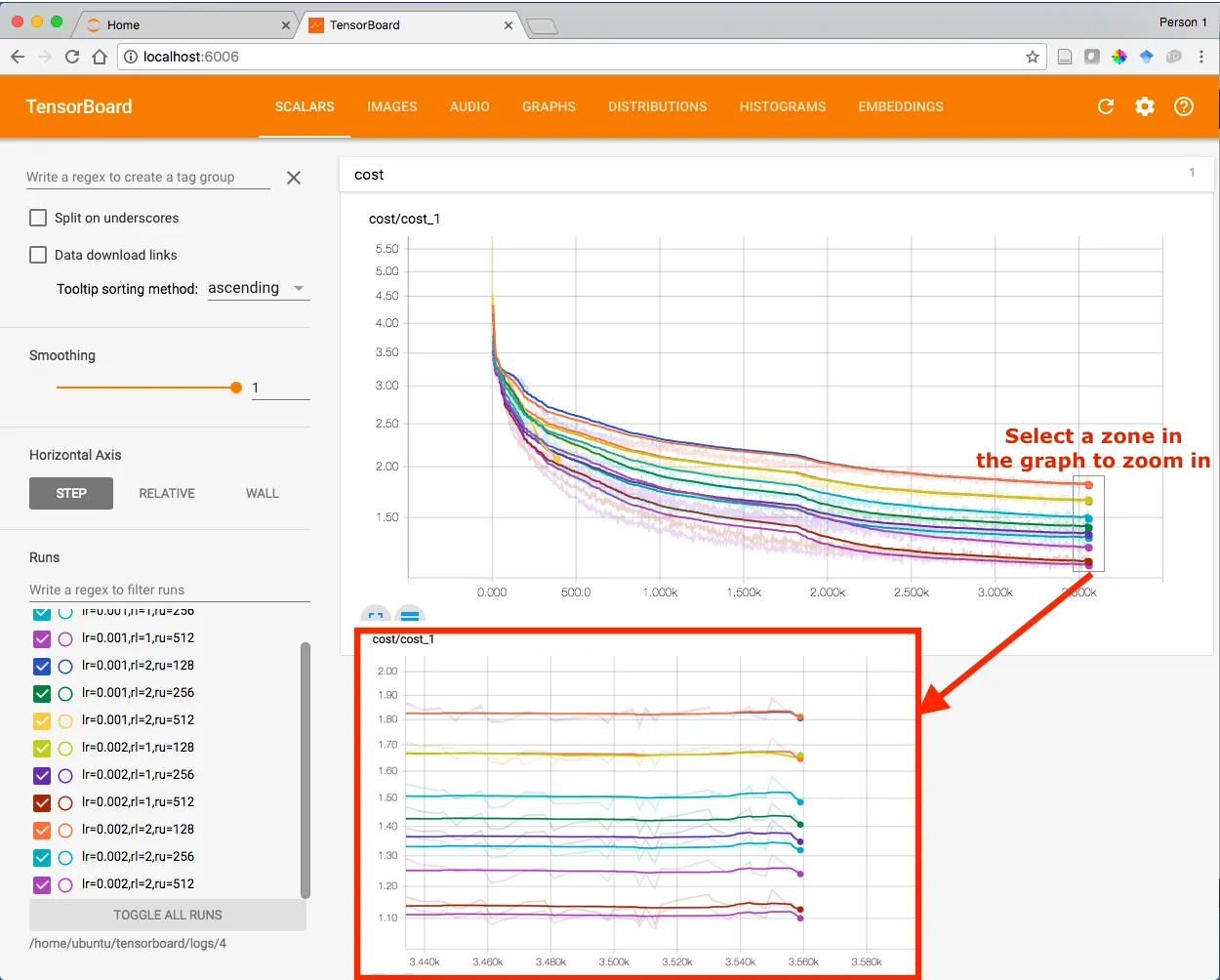Adjust the Smoothing slider handle
The width and height of the screenshot is (1220, 980).
click(236, 388)
